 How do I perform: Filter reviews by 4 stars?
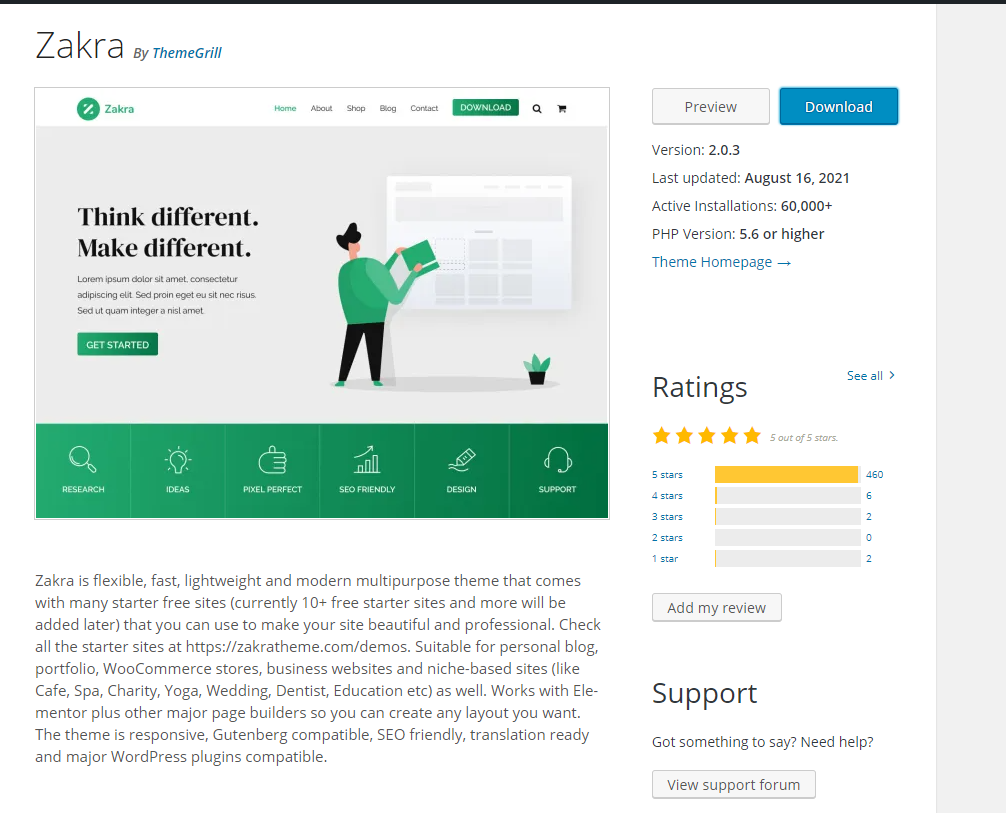pos(667,496)
